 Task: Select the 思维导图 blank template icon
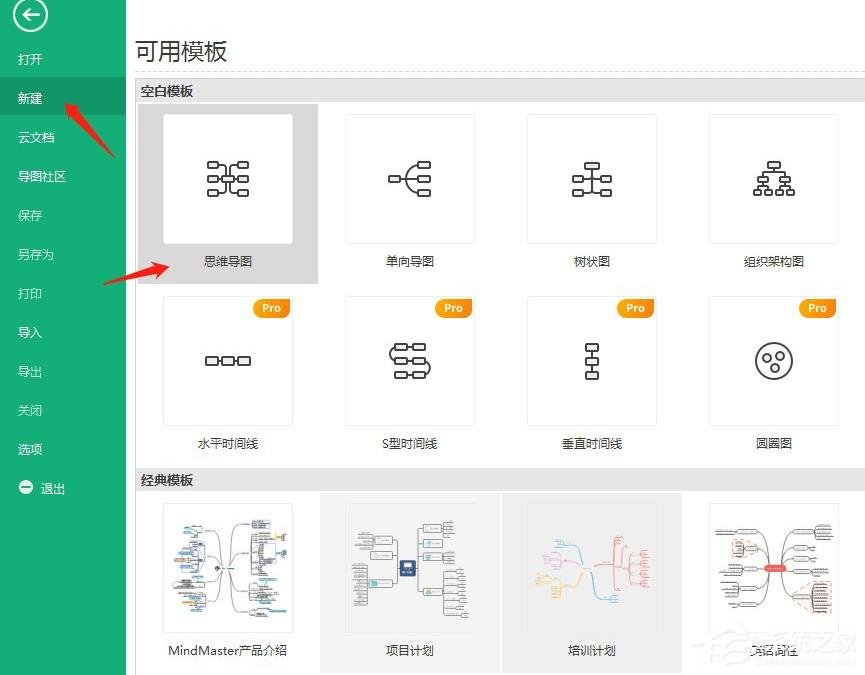click(x=227, y=178)
